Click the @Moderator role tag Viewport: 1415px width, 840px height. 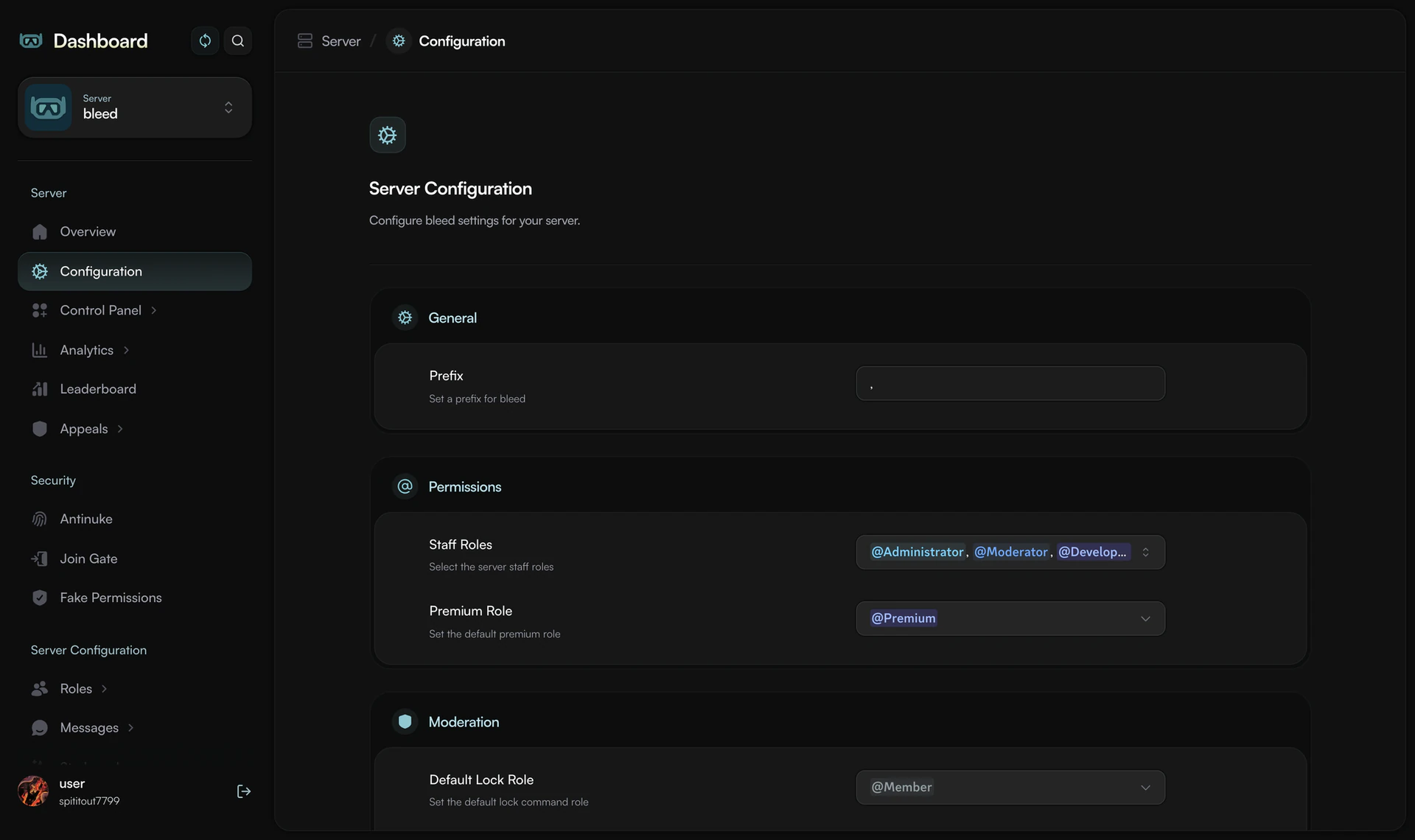tap(1011, 552)
